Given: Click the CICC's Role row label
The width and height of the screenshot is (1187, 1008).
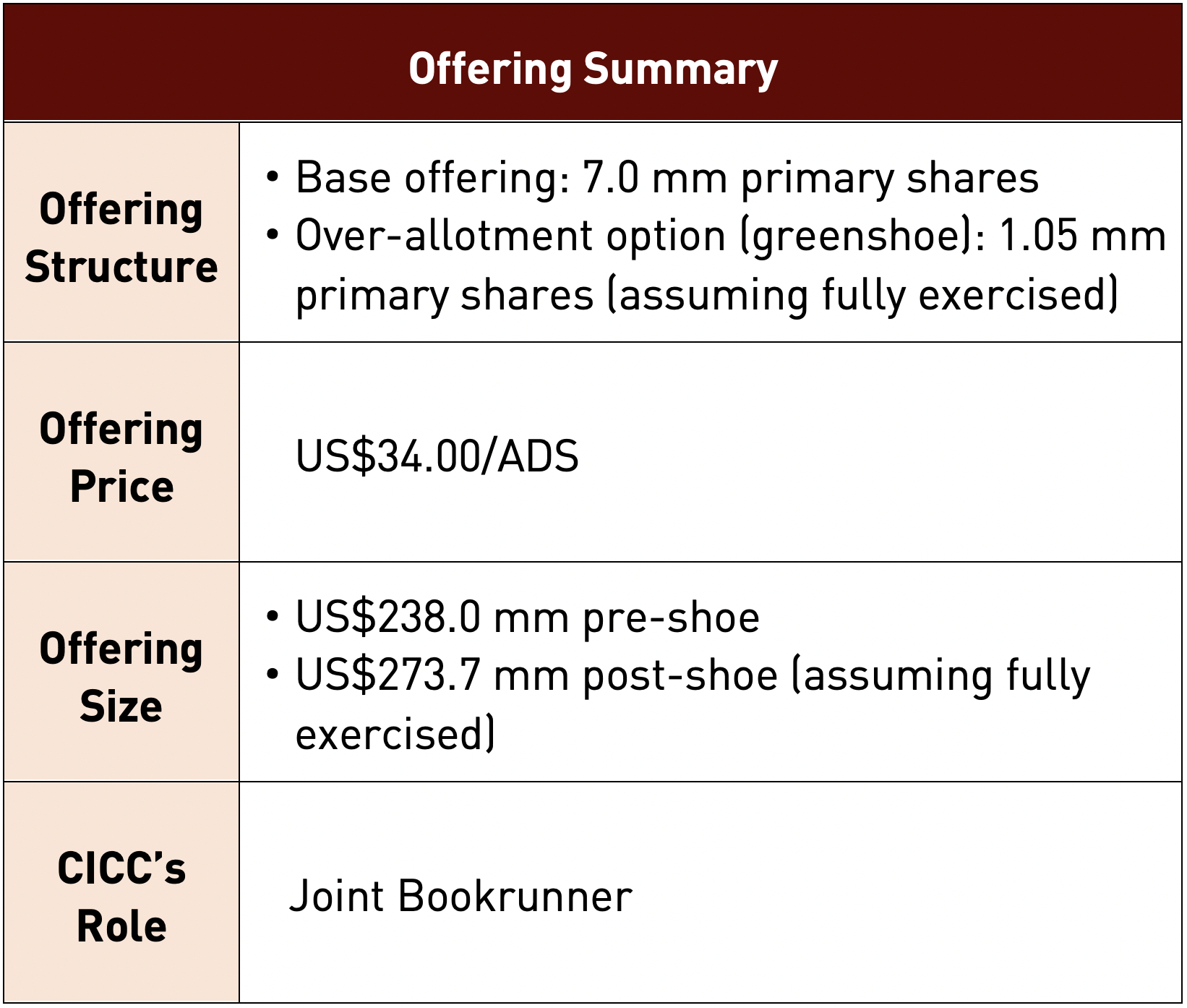Looking at the screenshot, I should pyautogui.click(x=121, y=897).
